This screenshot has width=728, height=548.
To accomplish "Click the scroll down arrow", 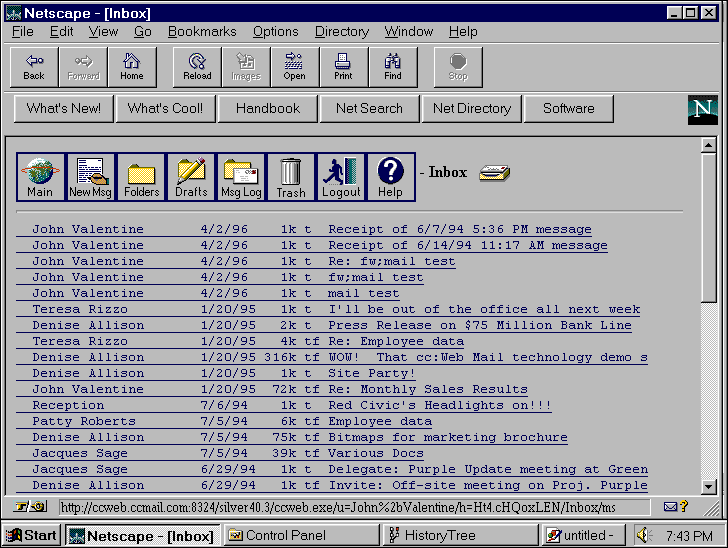I will pos(708,487).
